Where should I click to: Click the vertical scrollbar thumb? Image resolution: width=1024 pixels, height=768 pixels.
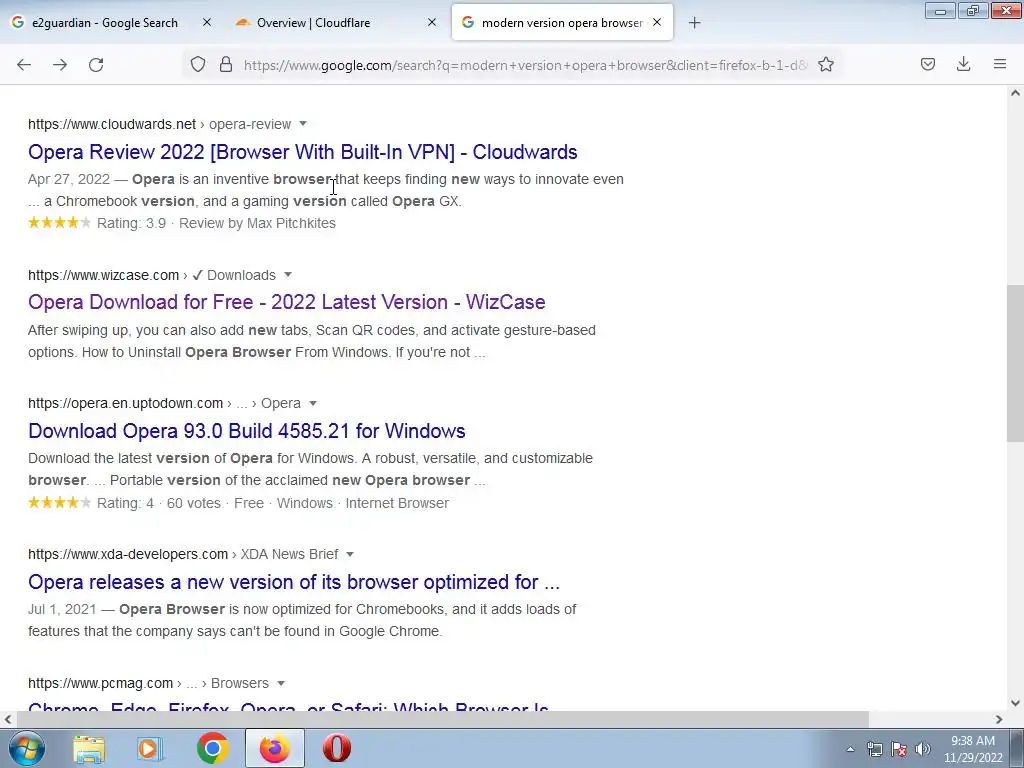[1015, 363]
